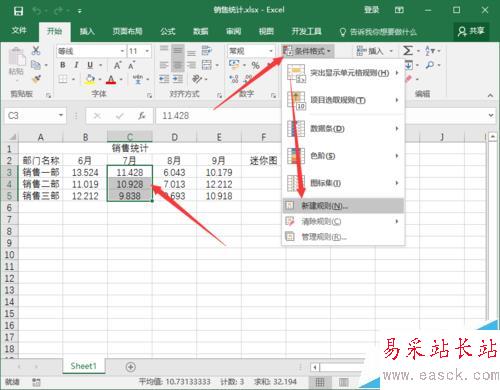
Task: Click the Copy icon
Action: 36,65
